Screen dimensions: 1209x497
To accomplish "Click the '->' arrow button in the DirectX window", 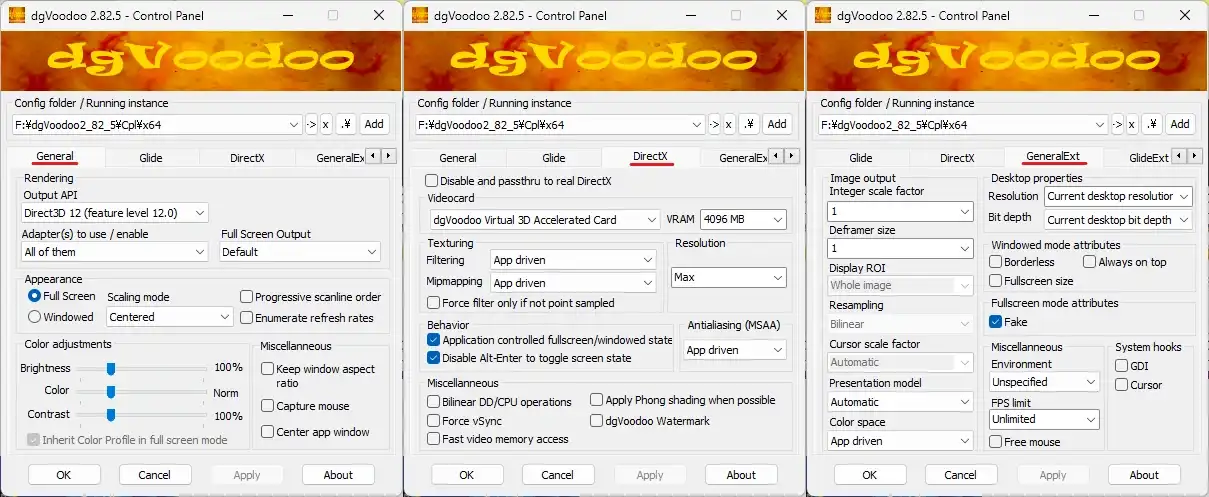I will [x=714, y=124].
